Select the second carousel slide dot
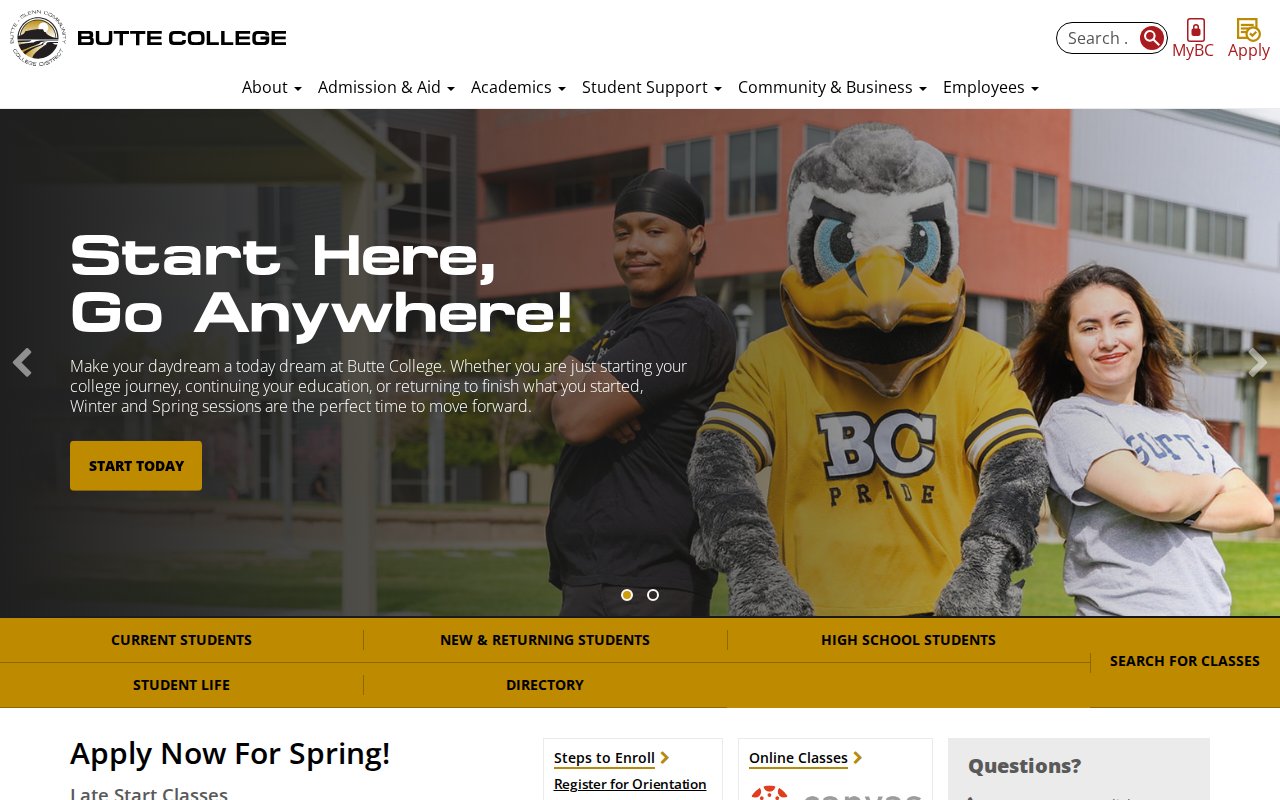 pyautogui.click(x=653, y=595)
